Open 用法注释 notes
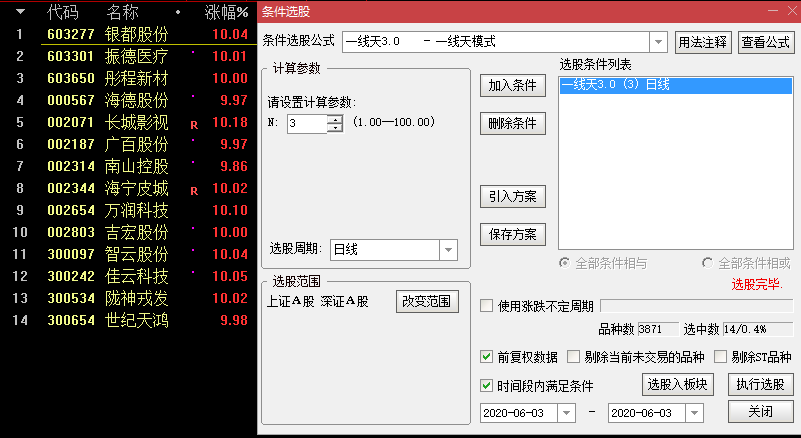801x438 pixels. click(x=703, y=42)
